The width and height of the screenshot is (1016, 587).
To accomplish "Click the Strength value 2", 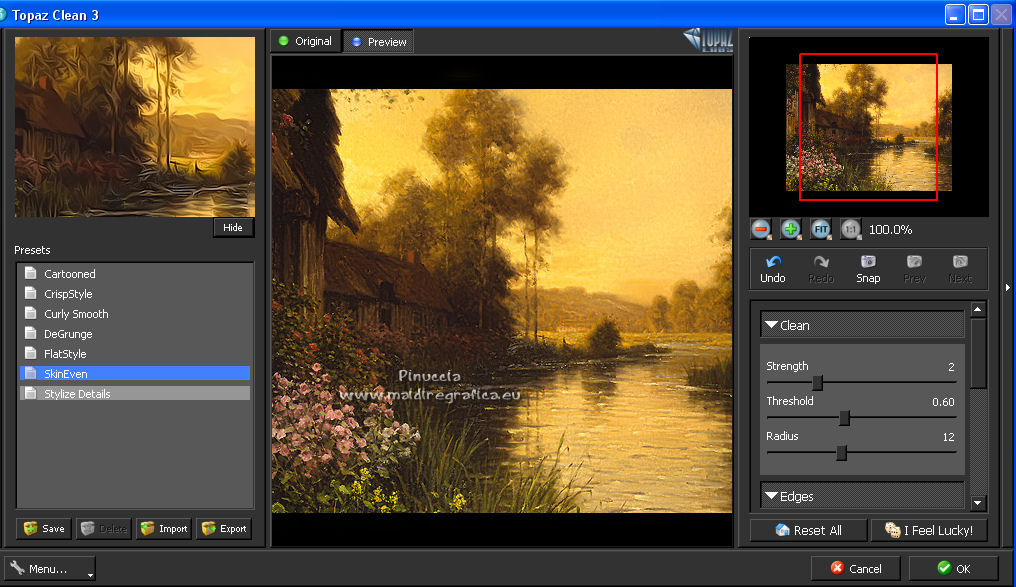I will point(951,367).
